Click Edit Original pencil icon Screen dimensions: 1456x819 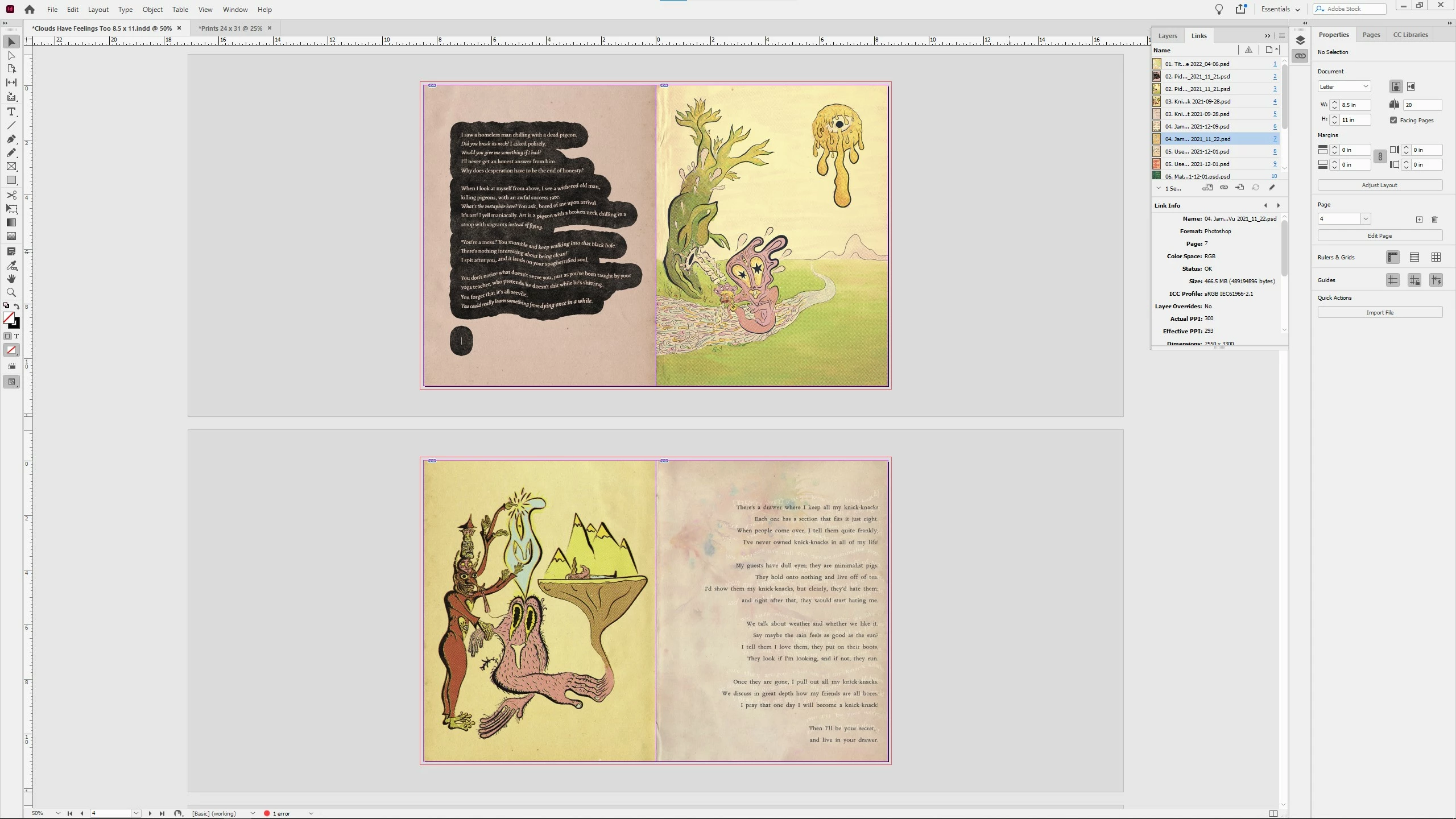pyautogui.click(x=1272, y=188)
